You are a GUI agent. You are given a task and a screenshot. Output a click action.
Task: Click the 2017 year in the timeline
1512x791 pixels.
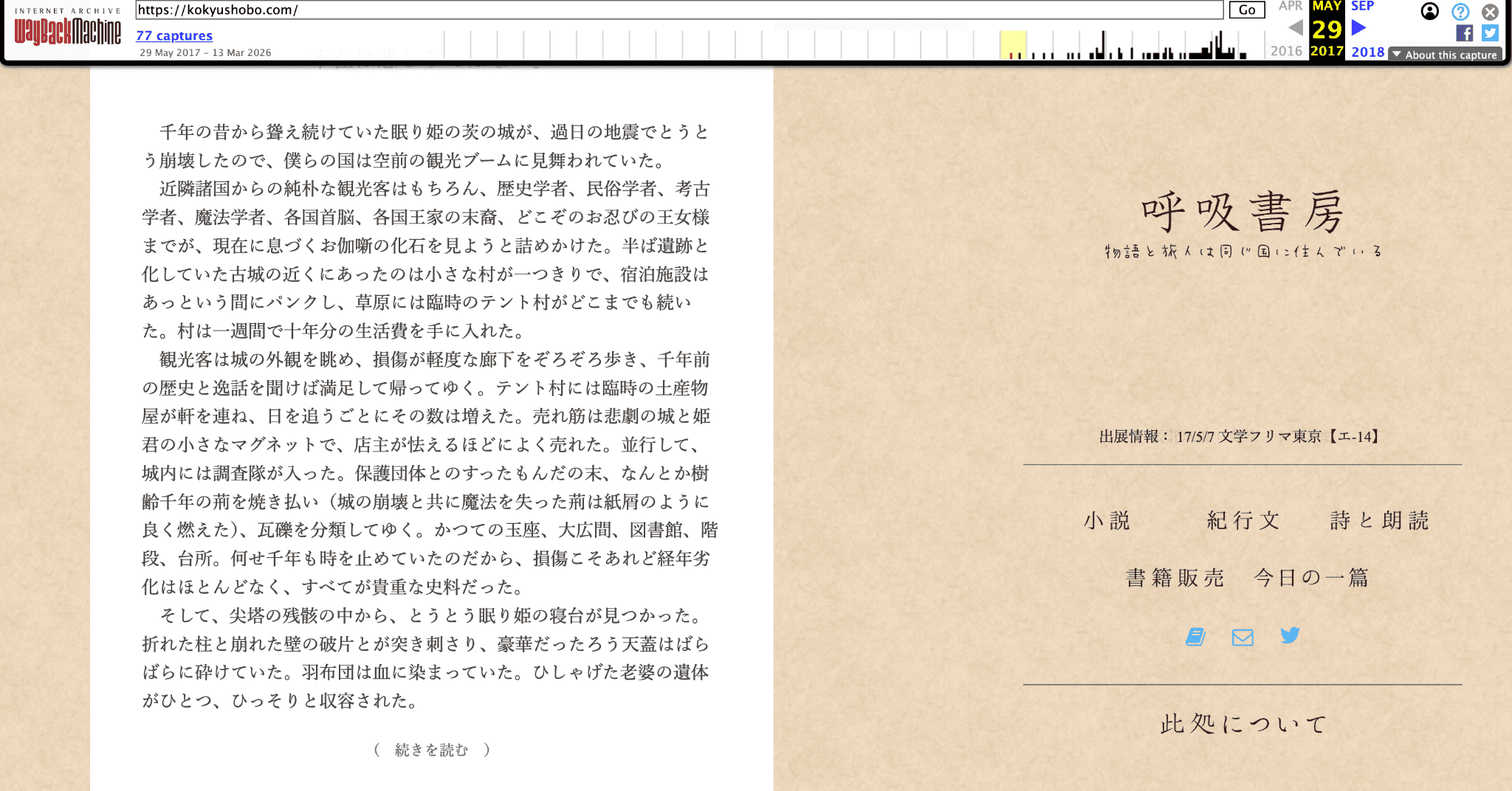[x=1327, y=51]
